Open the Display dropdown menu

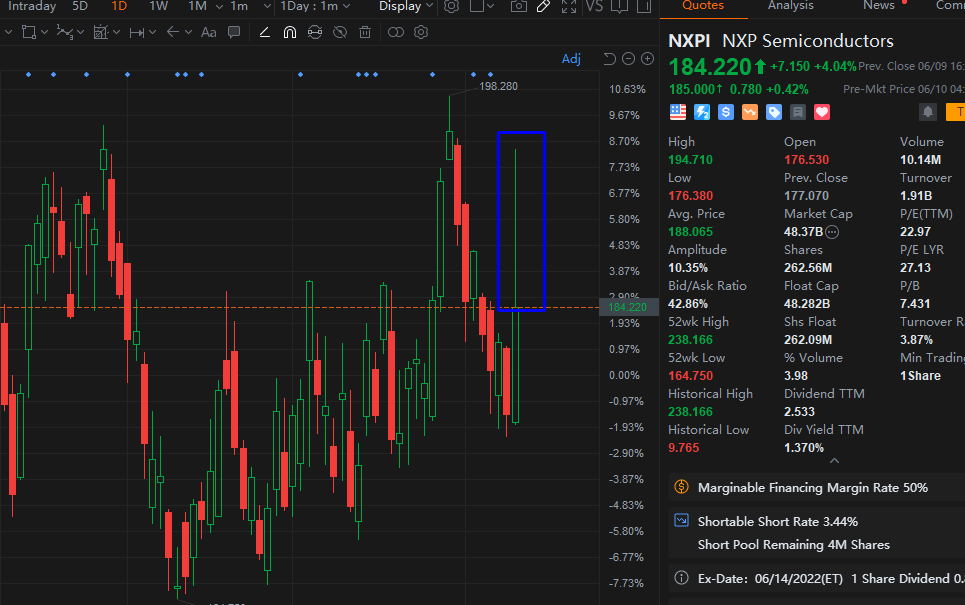406,6
